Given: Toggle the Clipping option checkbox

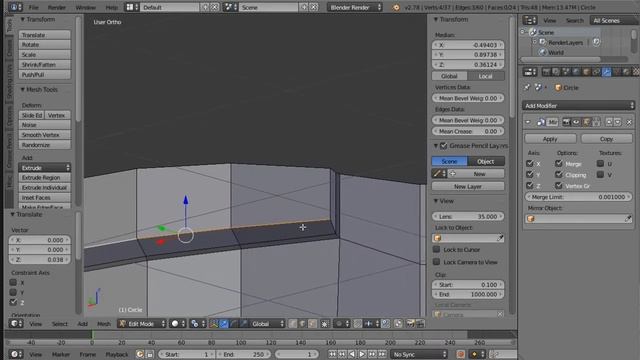Looking at the screenshot, I should tap(559, 174).
